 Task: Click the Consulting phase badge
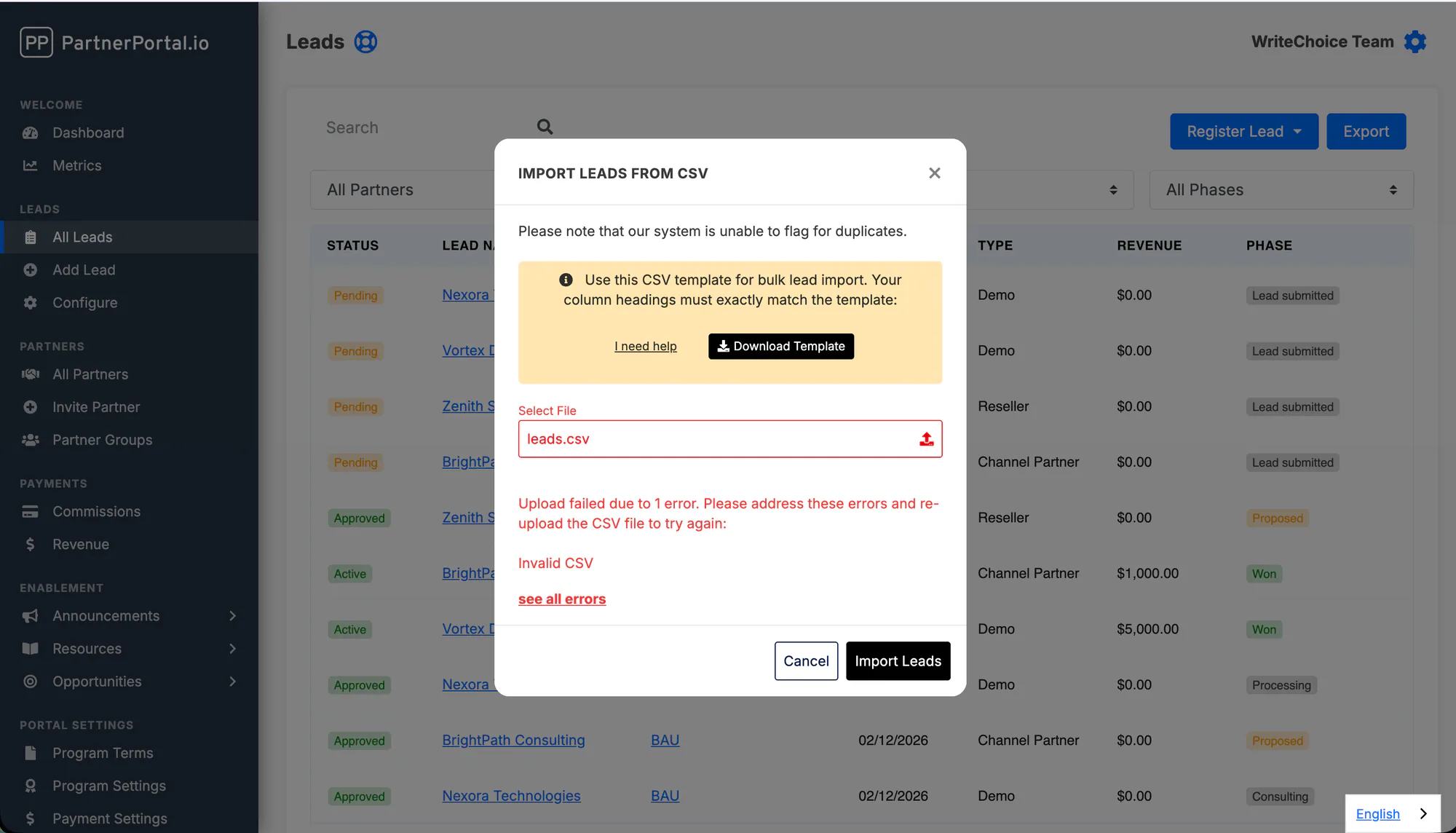pos(1279,797)
